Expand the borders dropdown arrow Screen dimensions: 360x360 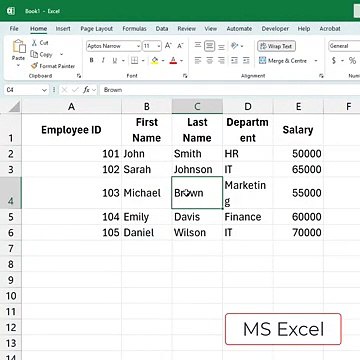click(143, 61)
